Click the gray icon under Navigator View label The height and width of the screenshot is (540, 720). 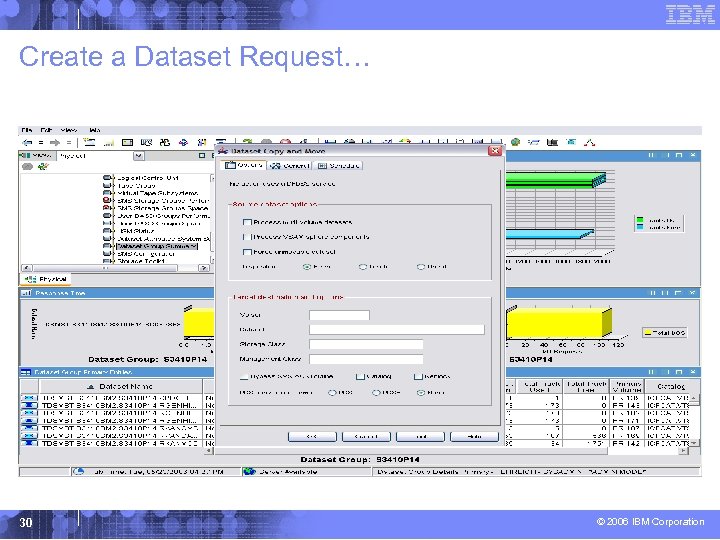coord(28,166)
